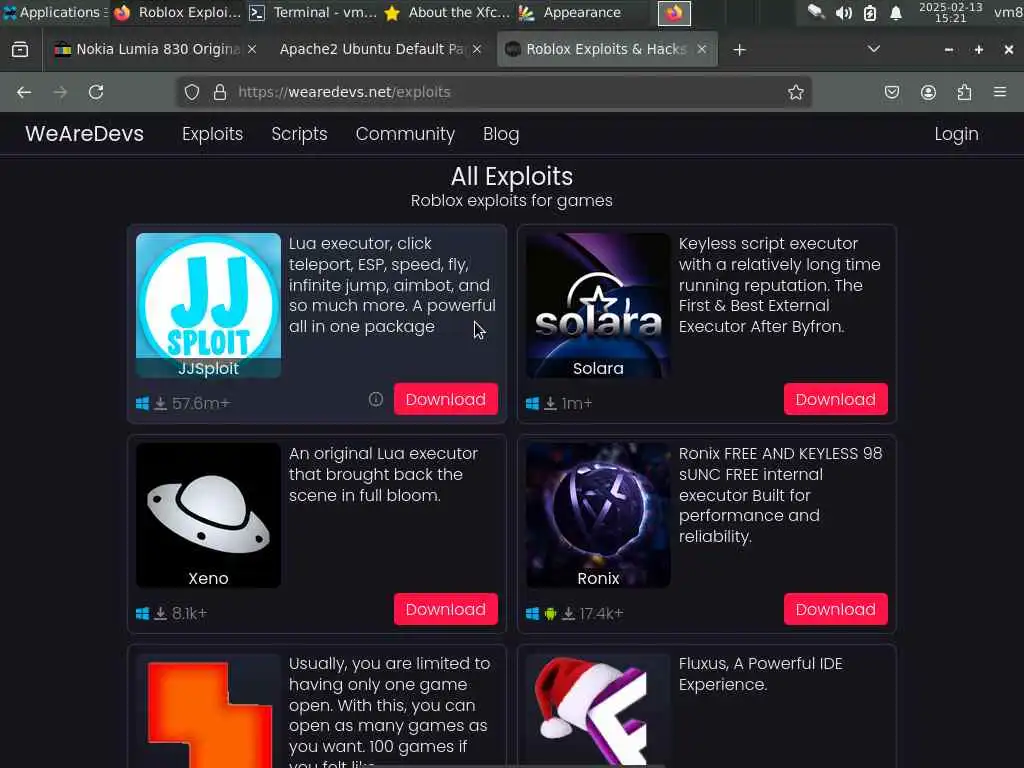
Task: Click Download for Solara
Action: pos(835,399)
